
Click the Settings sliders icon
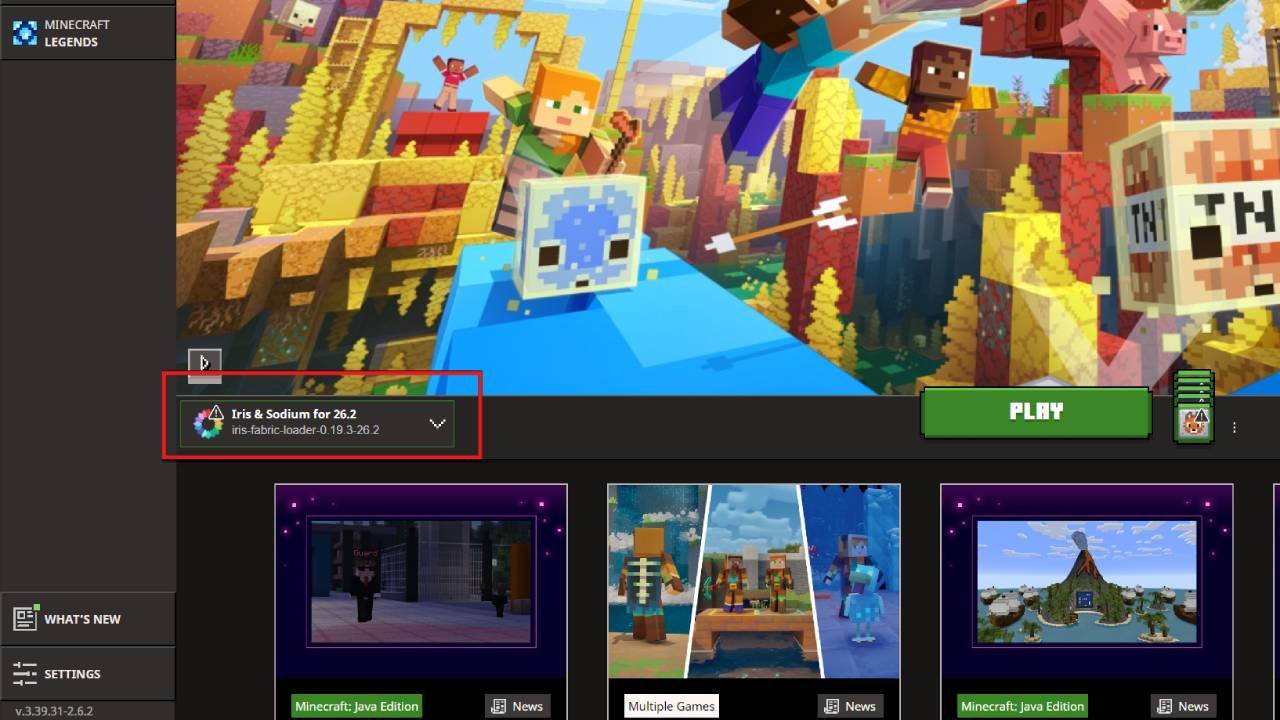click(x=25, y=674)
